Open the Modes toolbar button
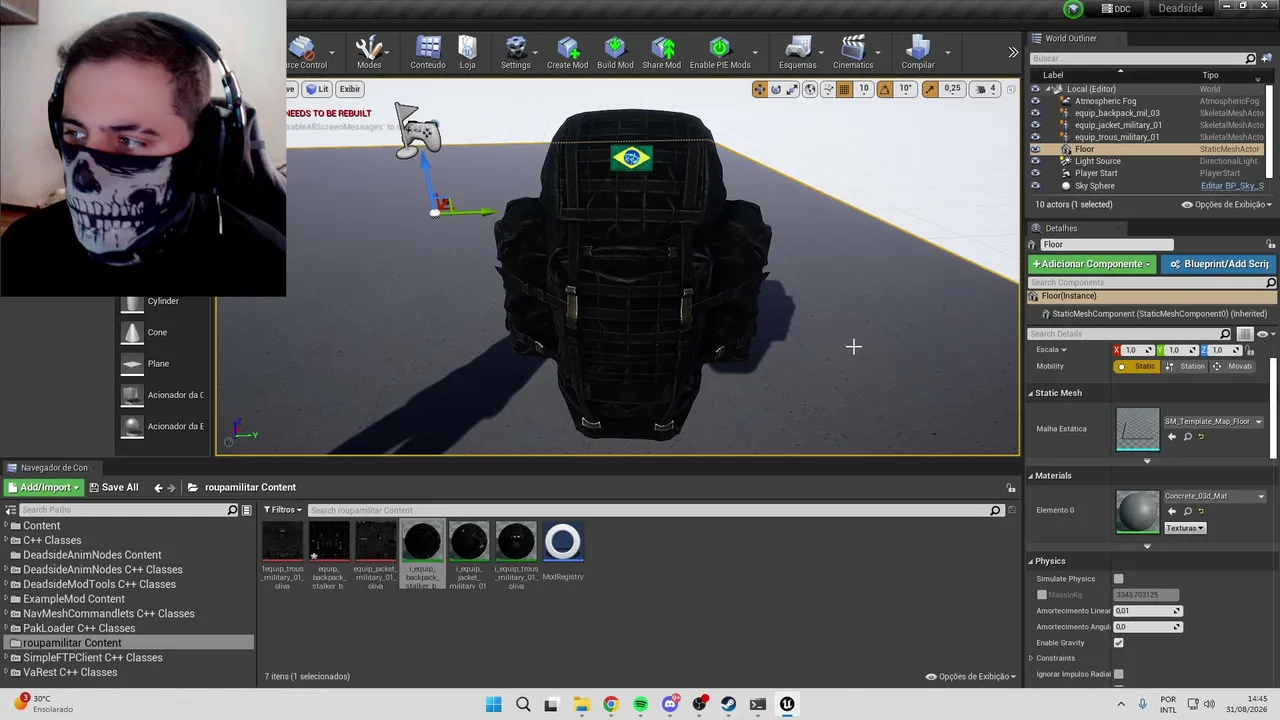This screenshot has height=720, width=1280. [x=369, y=52]
